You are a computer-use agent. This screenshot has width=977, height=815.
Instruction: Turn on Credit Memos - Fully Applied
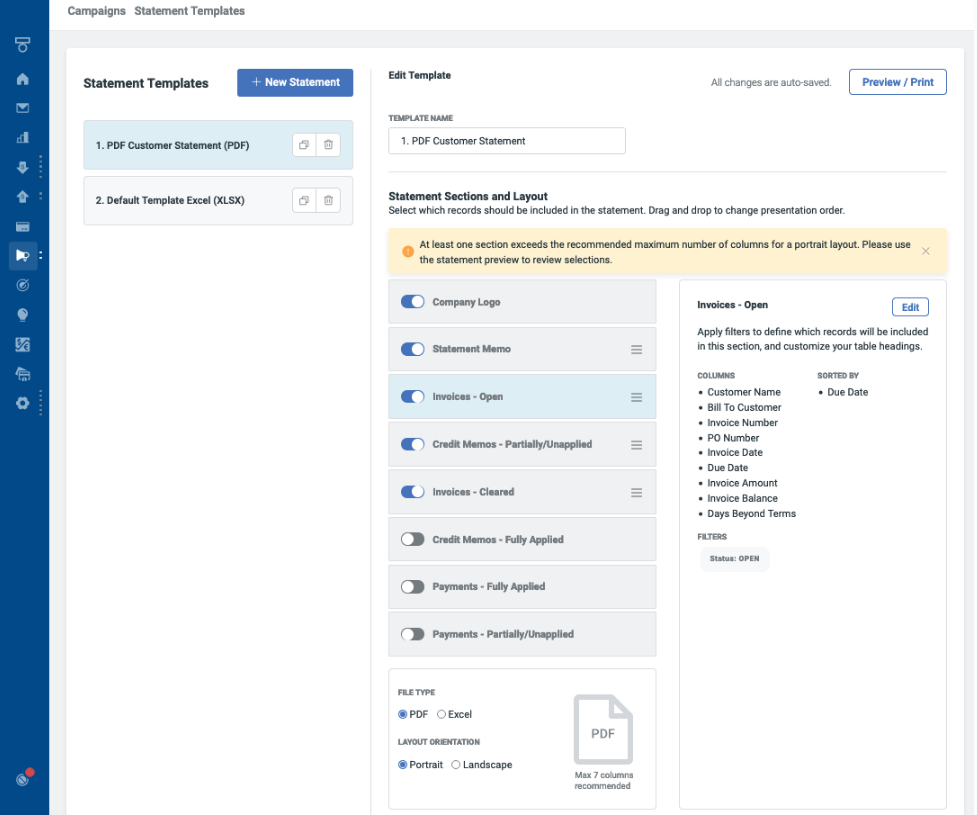click(x=413, y=540)
